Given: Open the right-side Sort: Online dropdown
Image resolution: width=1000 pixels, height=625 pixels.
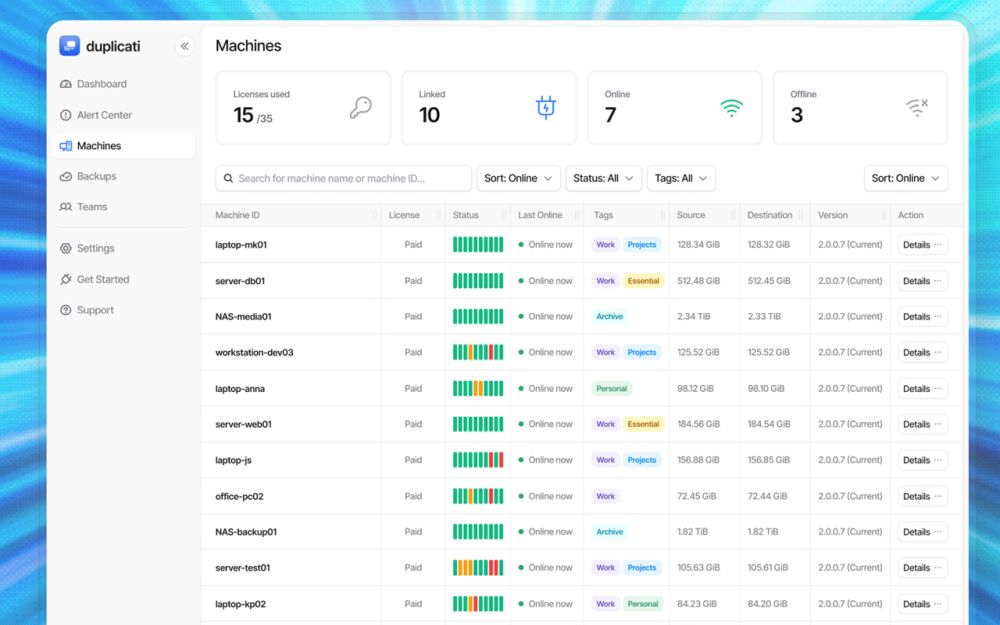Looking at the screenshot, I should coord(906,179).
